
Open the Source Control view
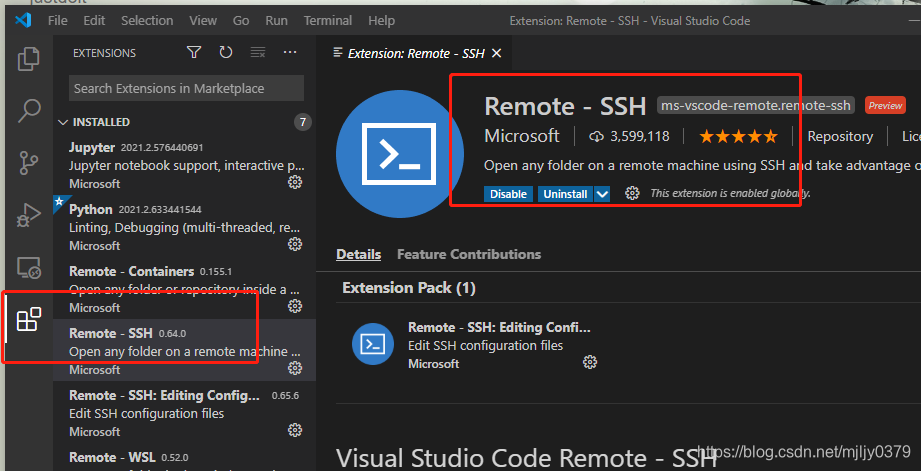(28, 163)
